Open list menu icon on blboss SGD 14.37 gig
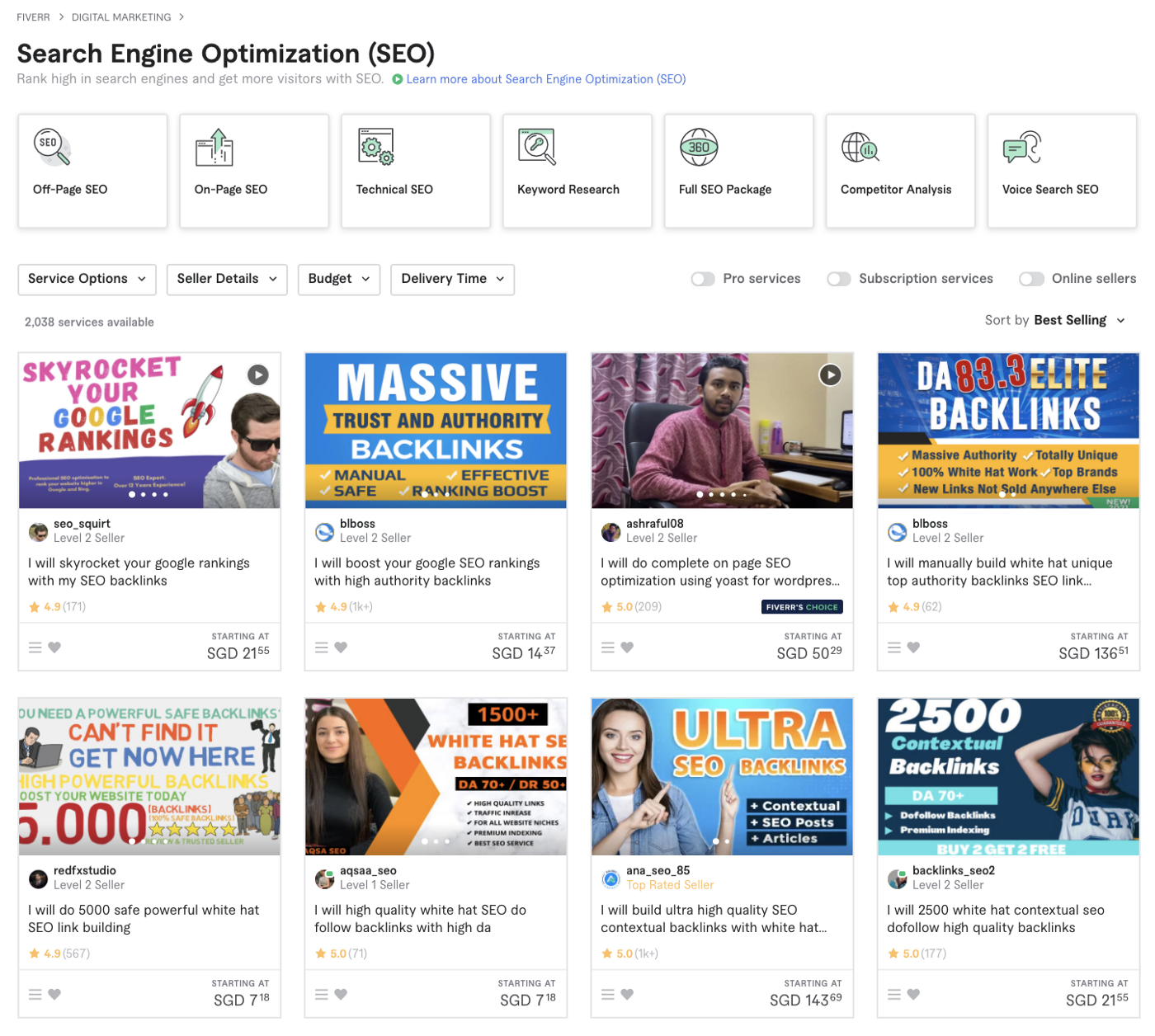The width and height of the screenshot is (1155, 1036). pyautogui.click(x=322, y=647)
